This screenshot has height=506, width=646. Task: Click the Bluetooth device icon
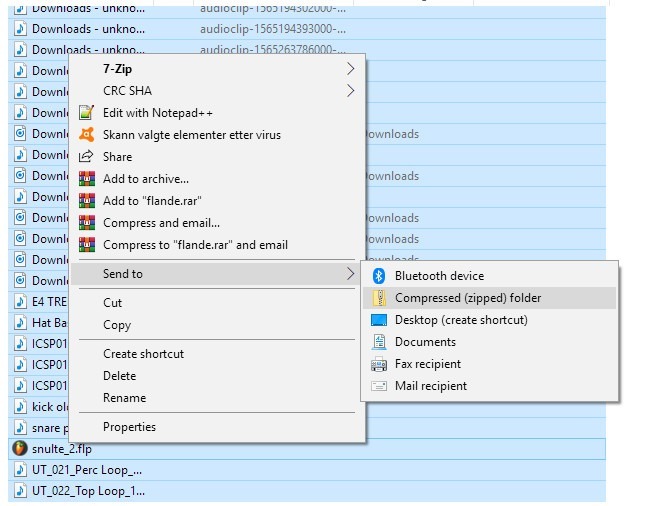tap(379, 276)
